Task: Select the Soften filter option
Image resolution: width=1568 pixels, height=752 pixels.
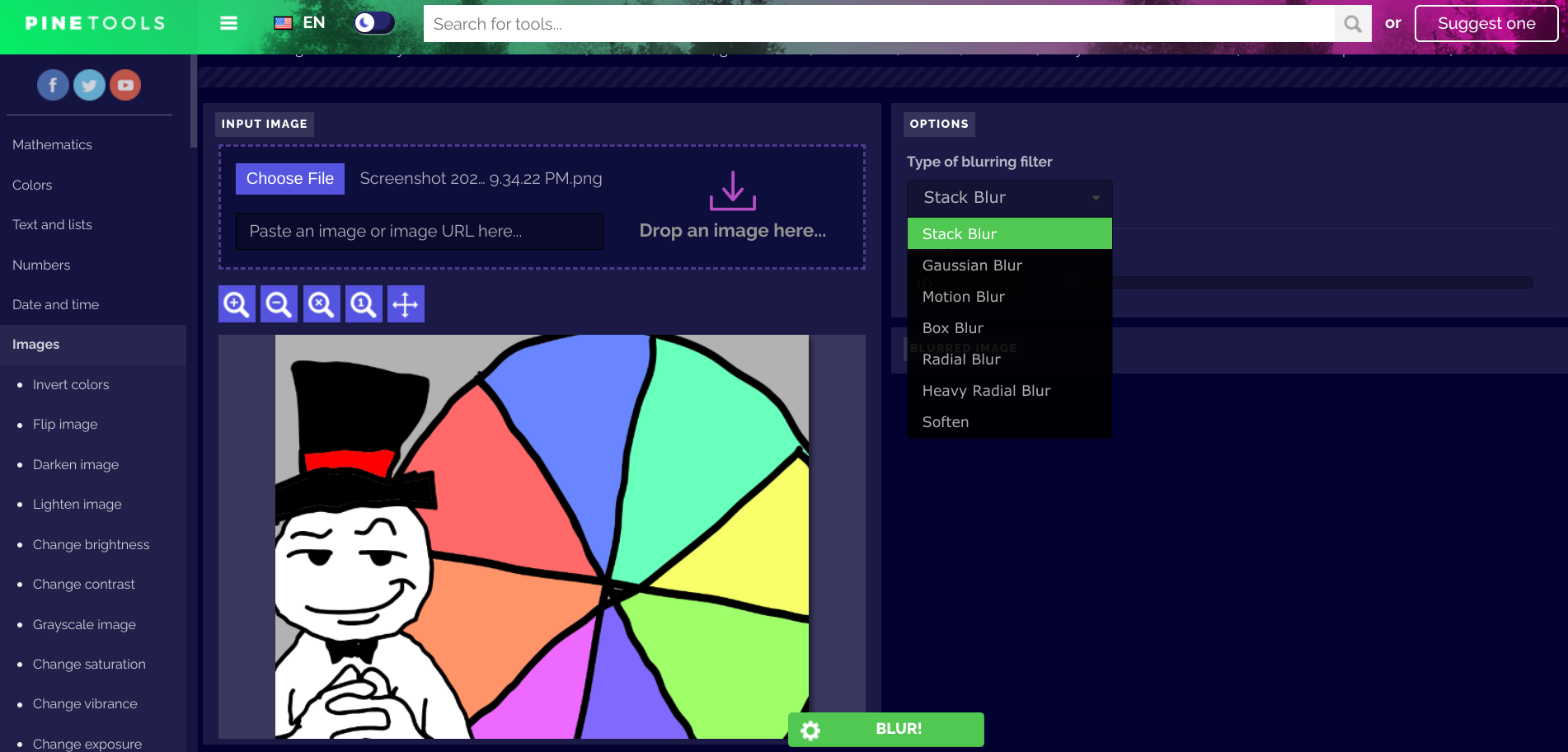Action: [1010, 421]
